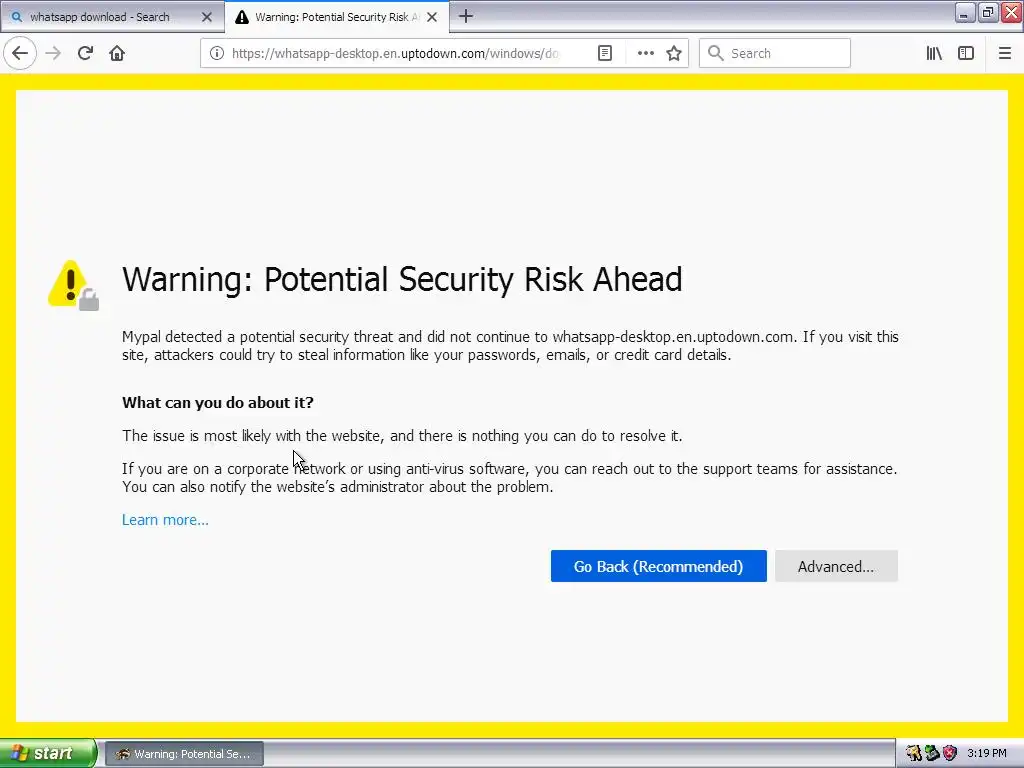Screen dimensions: 1024x768
Task: Open the hamburger application menu
Action: click(1004, 54)
